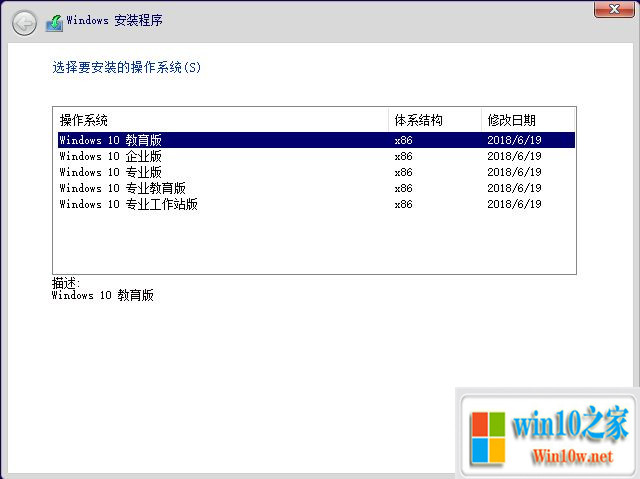Viewport: 640px width, 479px height.
Task: Click x86 cell of 专业版 row
Action: coord(403,172)
